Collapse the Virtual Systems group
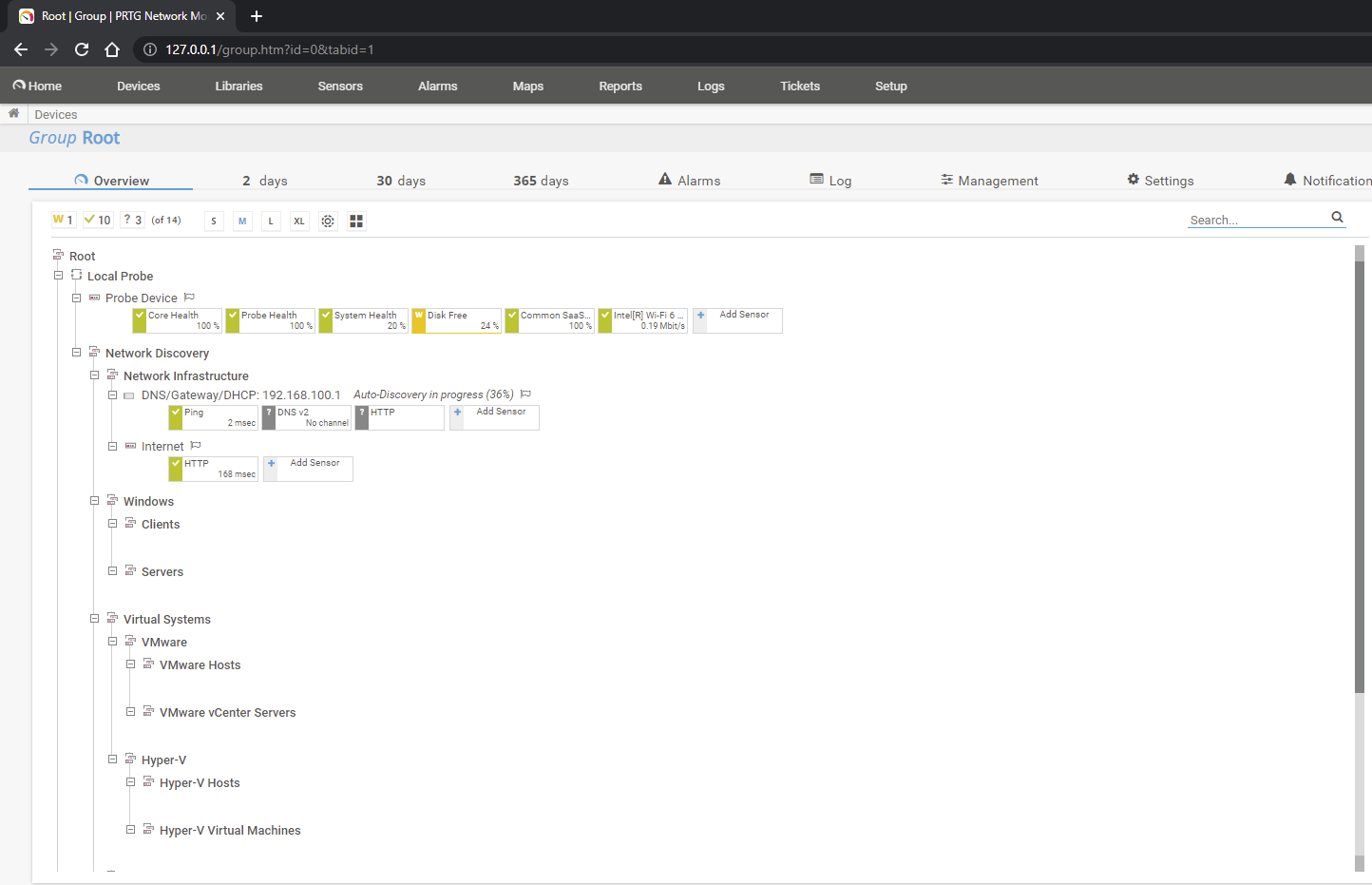The width and height of the screenshot is (1372, 885). pyautogui.click(x=94, y=618)
